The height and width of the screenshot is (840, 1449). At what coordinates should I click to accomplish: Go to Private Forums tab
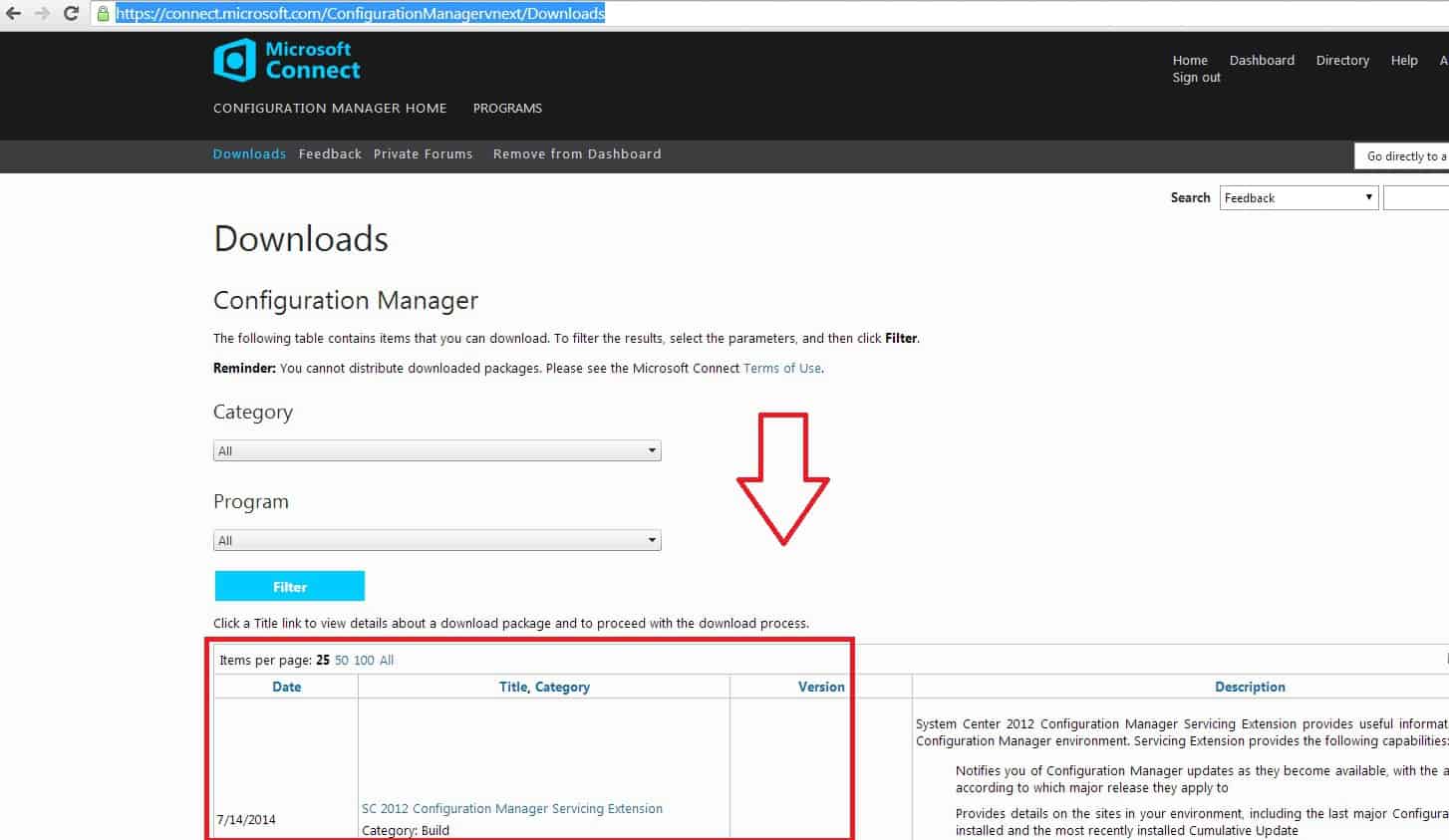click(x=423, y=153)
